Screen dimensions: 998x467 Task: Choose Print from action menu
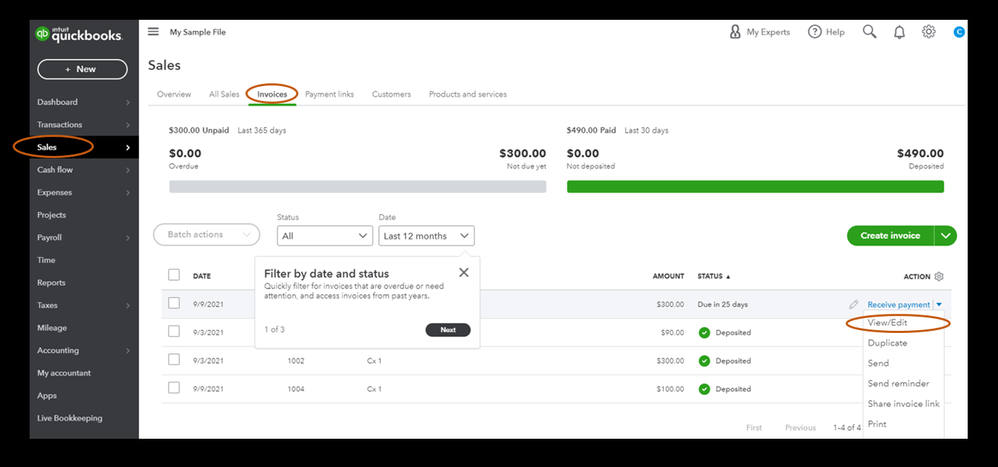(877, 424)
